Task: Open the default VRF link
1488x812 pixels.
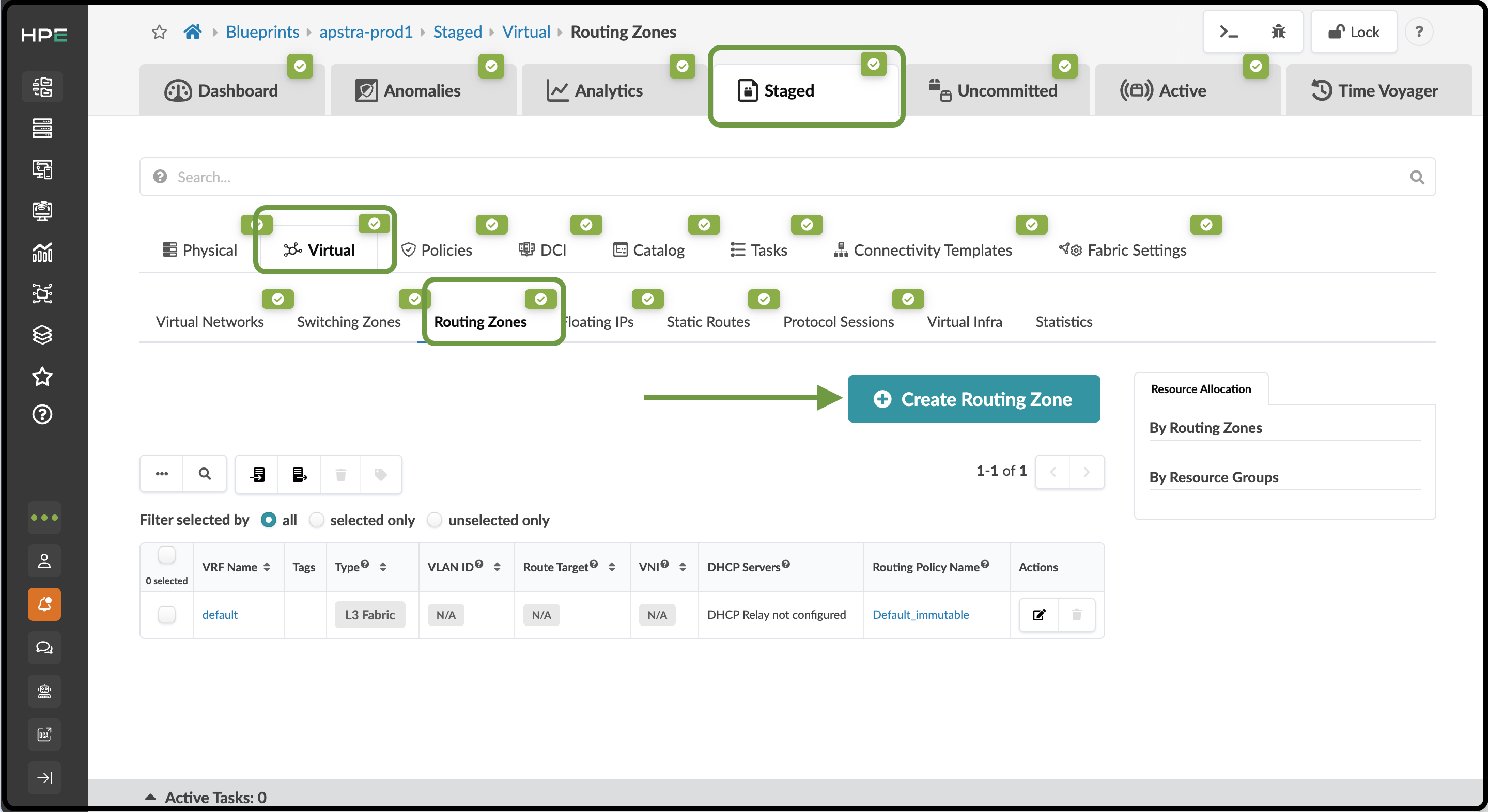Action: pyautogui.click(x=220, y=615)
